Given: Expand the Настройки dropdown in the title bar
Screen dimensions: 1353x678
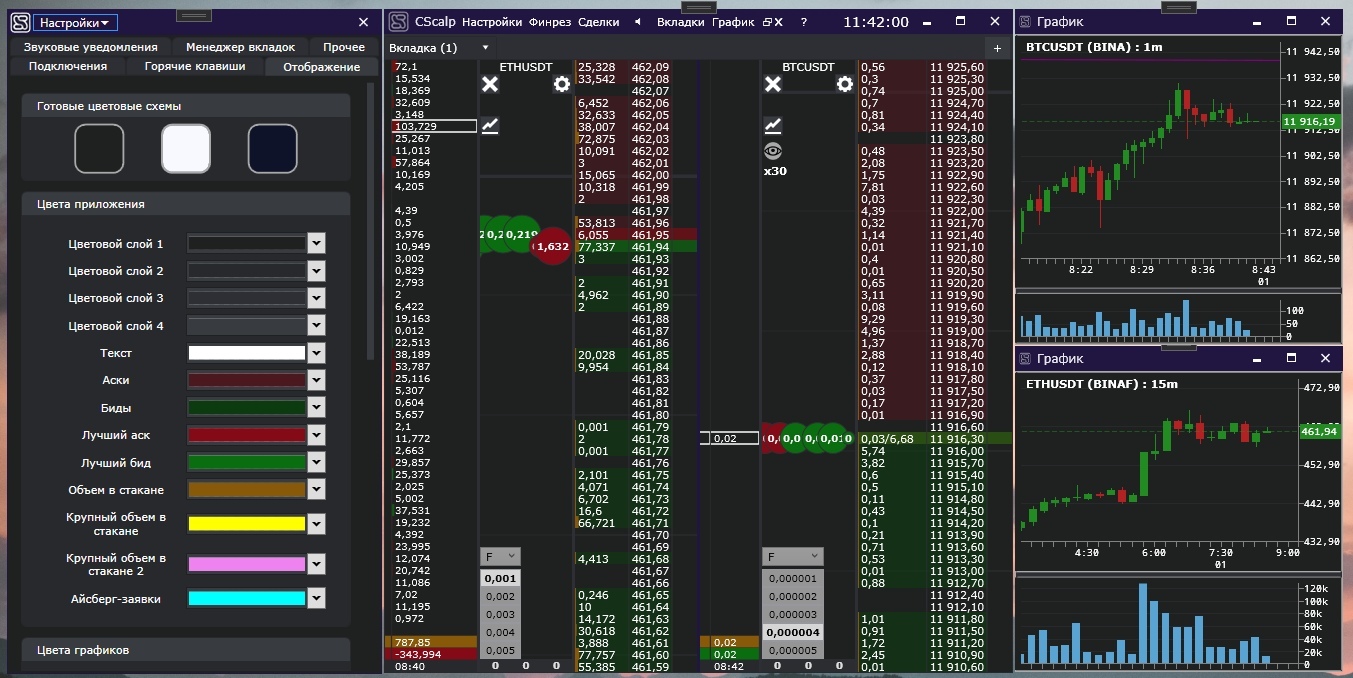Looking at the screenshot, I should 75,22.
